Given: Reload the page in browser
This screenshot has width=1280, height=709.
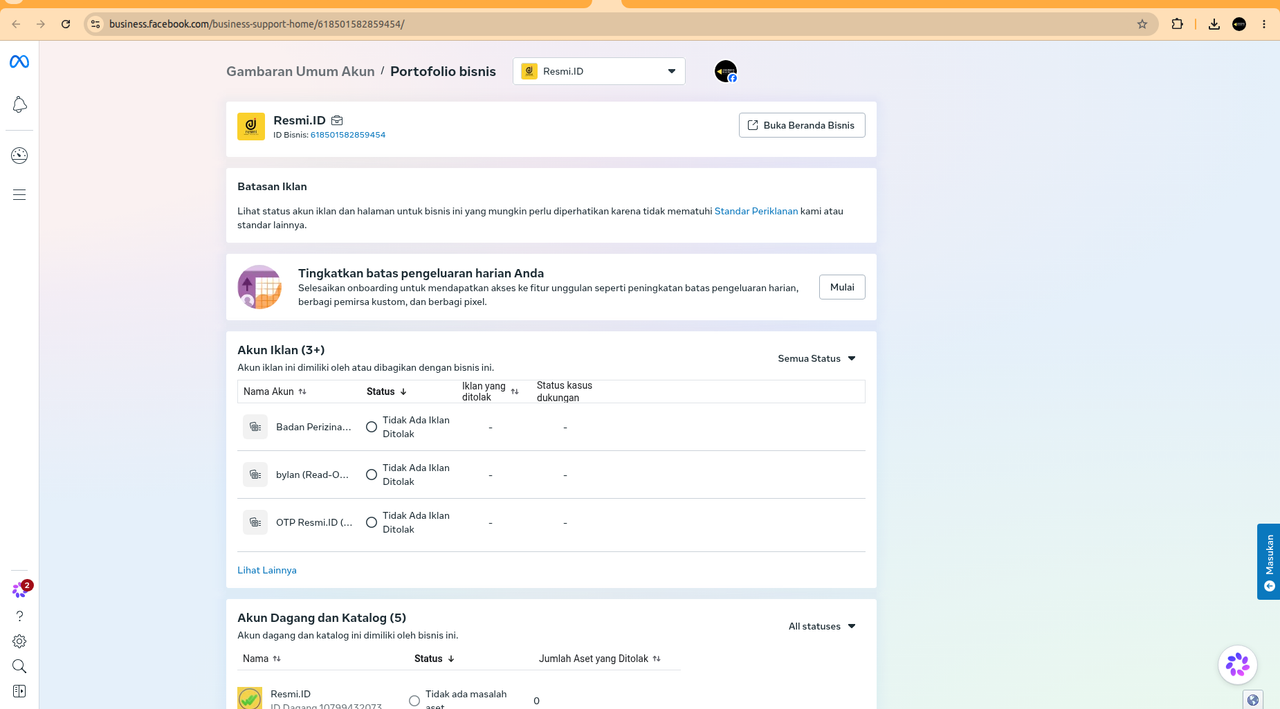Looking at the screenshot, I should click(x=66, y=24).
